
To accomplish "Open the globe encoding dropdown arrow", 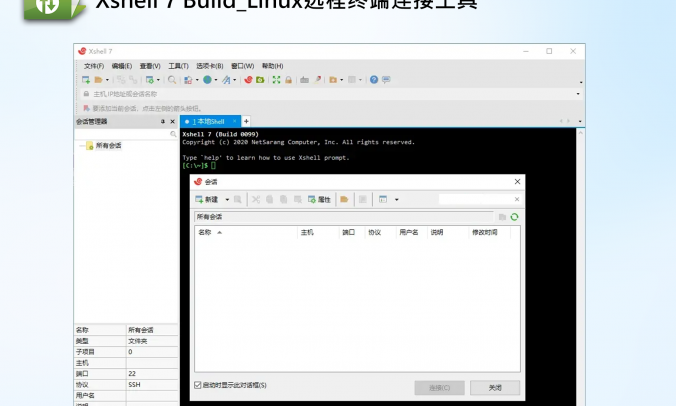I will click(x=216, y=80).
